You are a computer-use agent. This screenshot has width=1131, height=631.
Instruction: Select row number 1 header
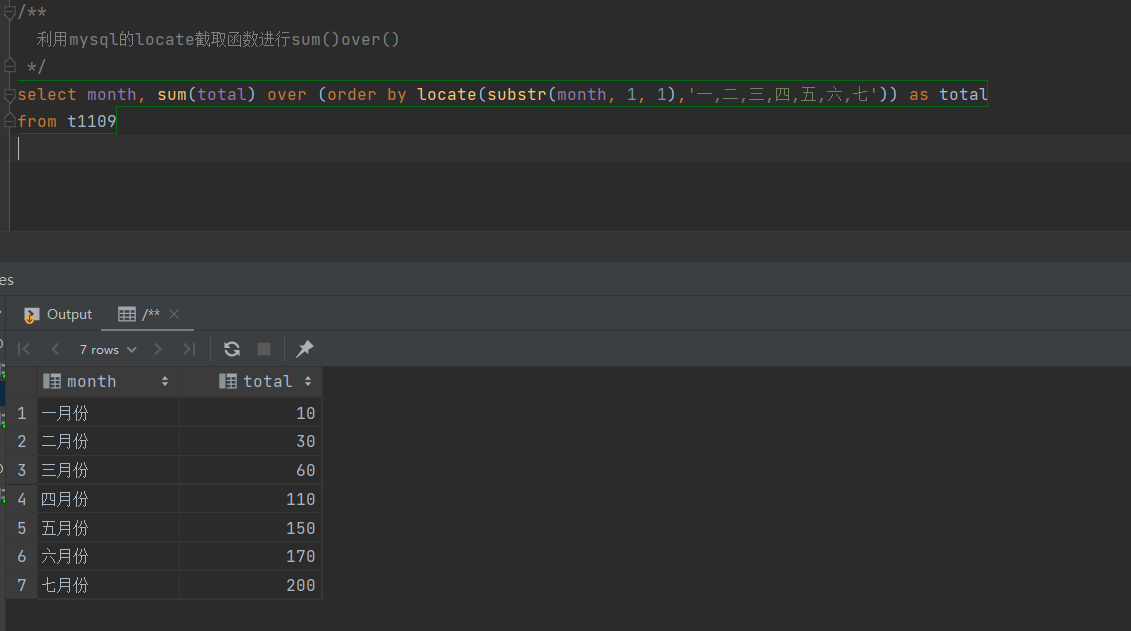click(22, 413)
